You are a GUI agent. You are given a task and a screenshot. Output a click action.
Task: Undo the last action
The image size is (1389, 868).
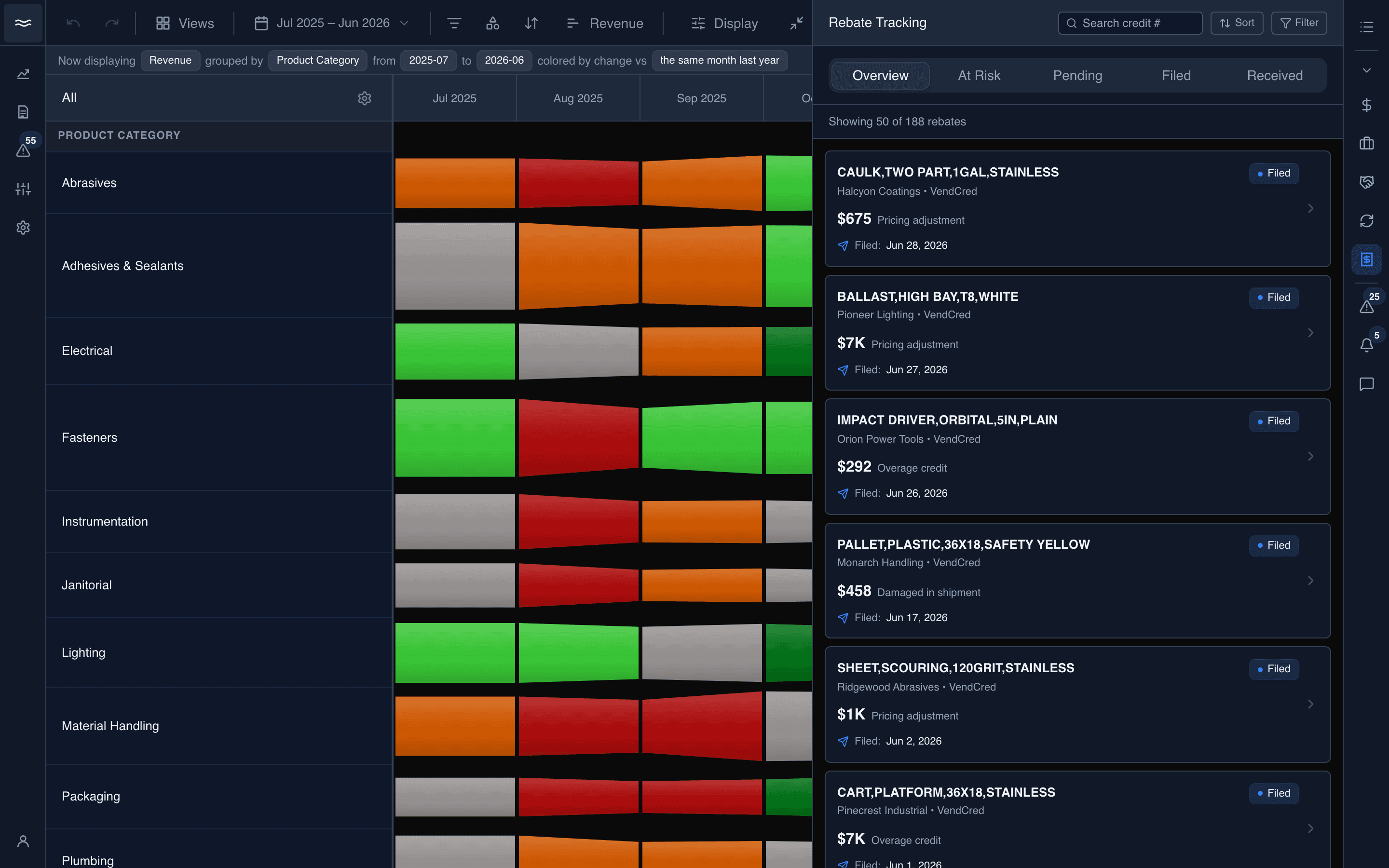tap(73, 23)
